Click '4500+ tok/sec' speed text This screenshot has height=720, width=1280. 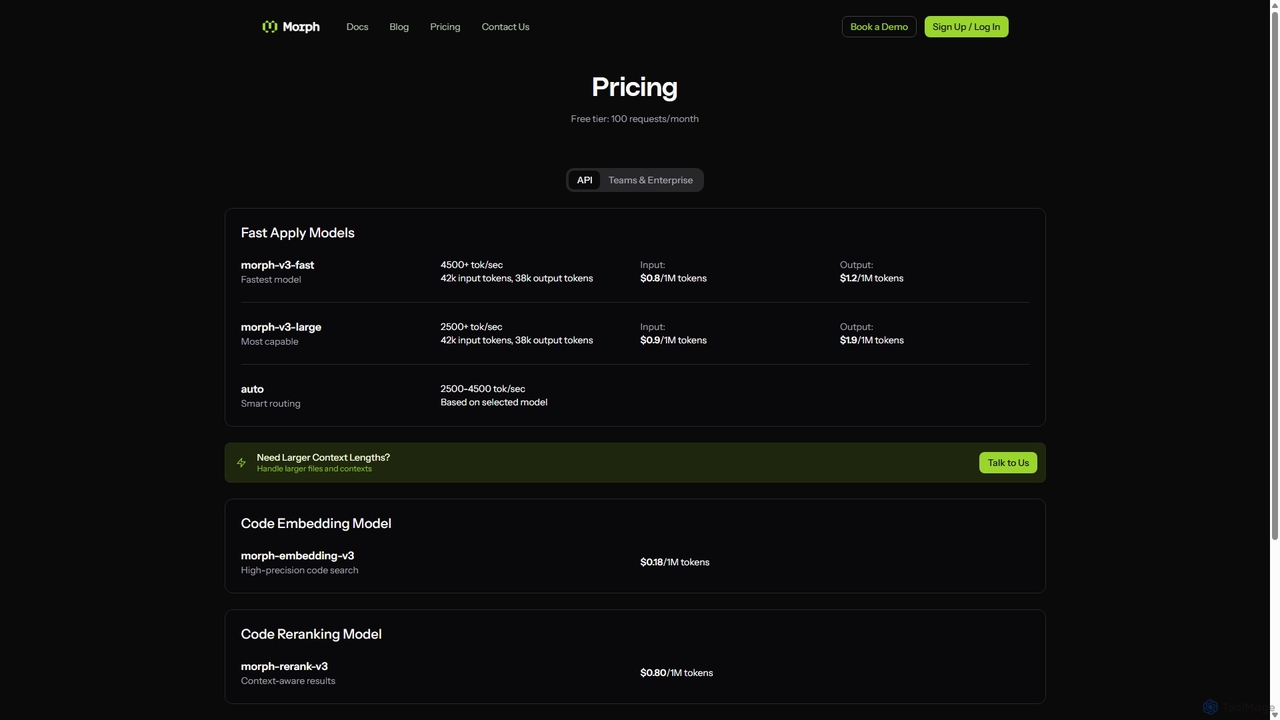[471, 265]
